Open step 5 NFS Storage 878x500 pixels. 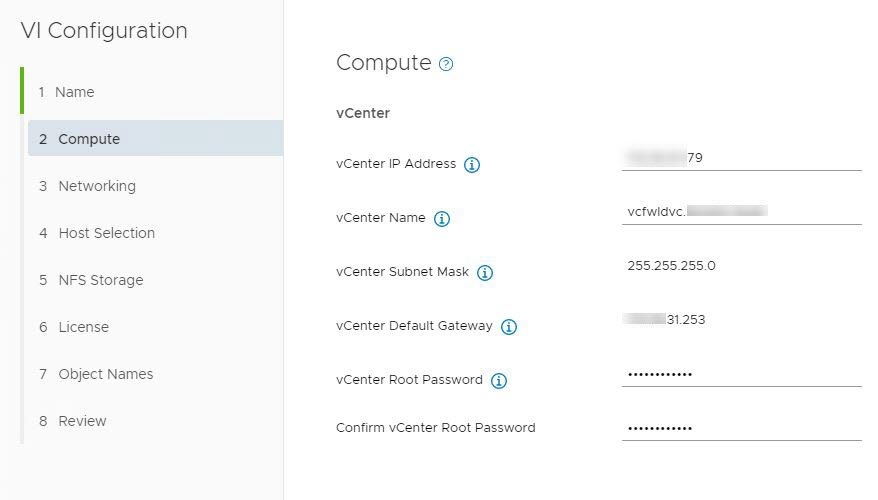tap(100, 280)
